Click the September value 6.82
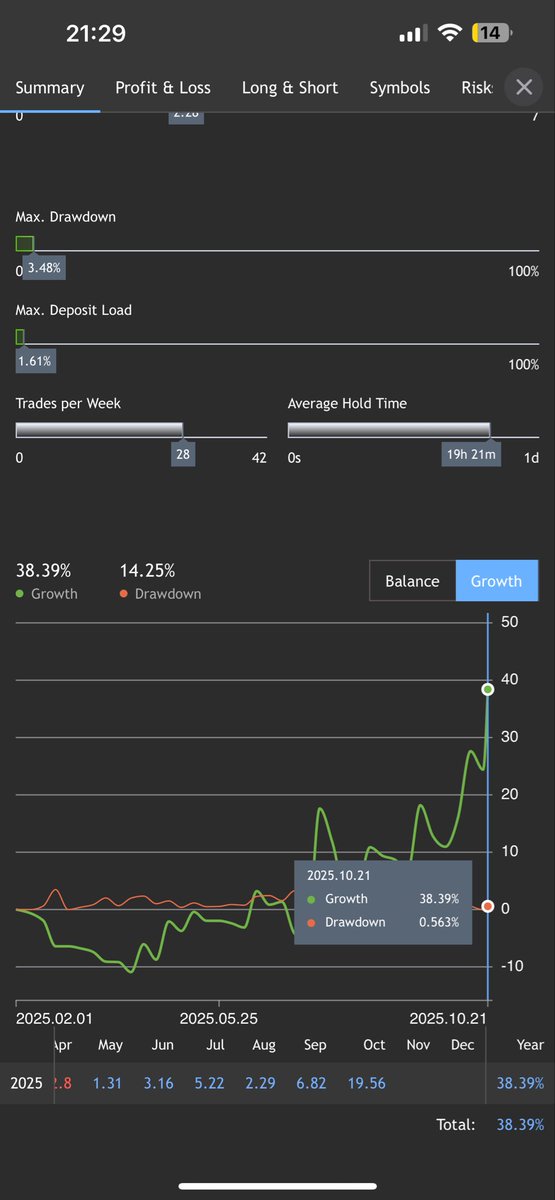 pos(312,1083)
